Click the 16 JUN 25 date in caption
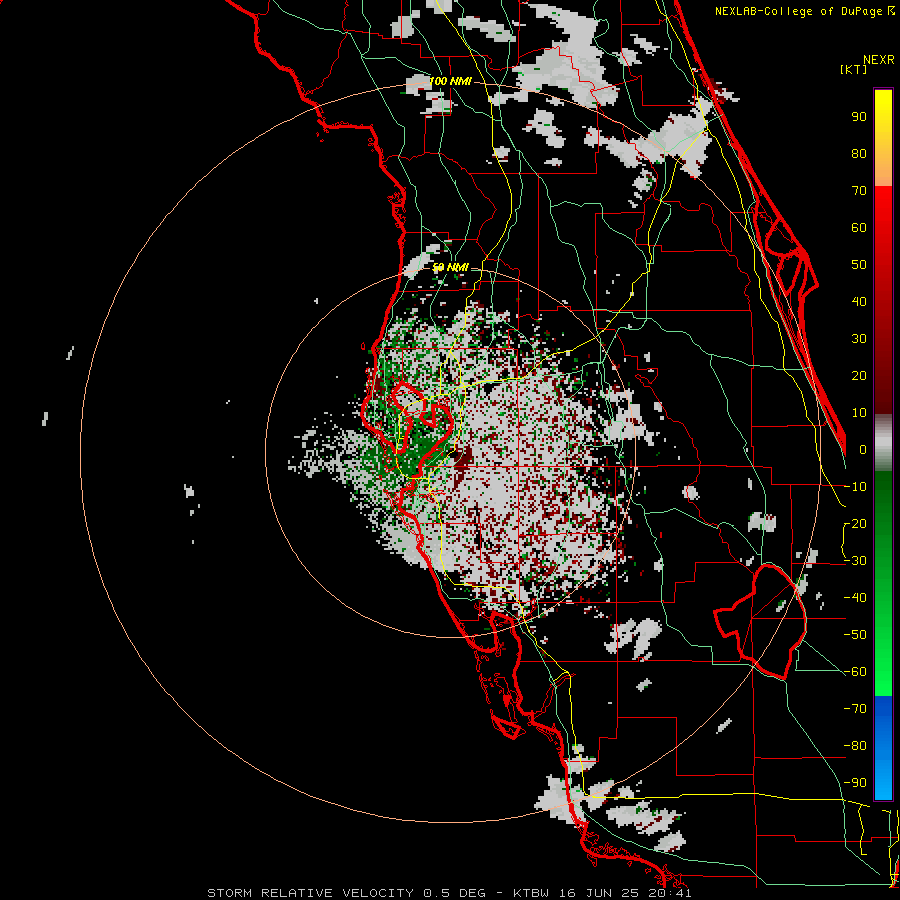Viewport: 900px width, 900px height. 601,893
